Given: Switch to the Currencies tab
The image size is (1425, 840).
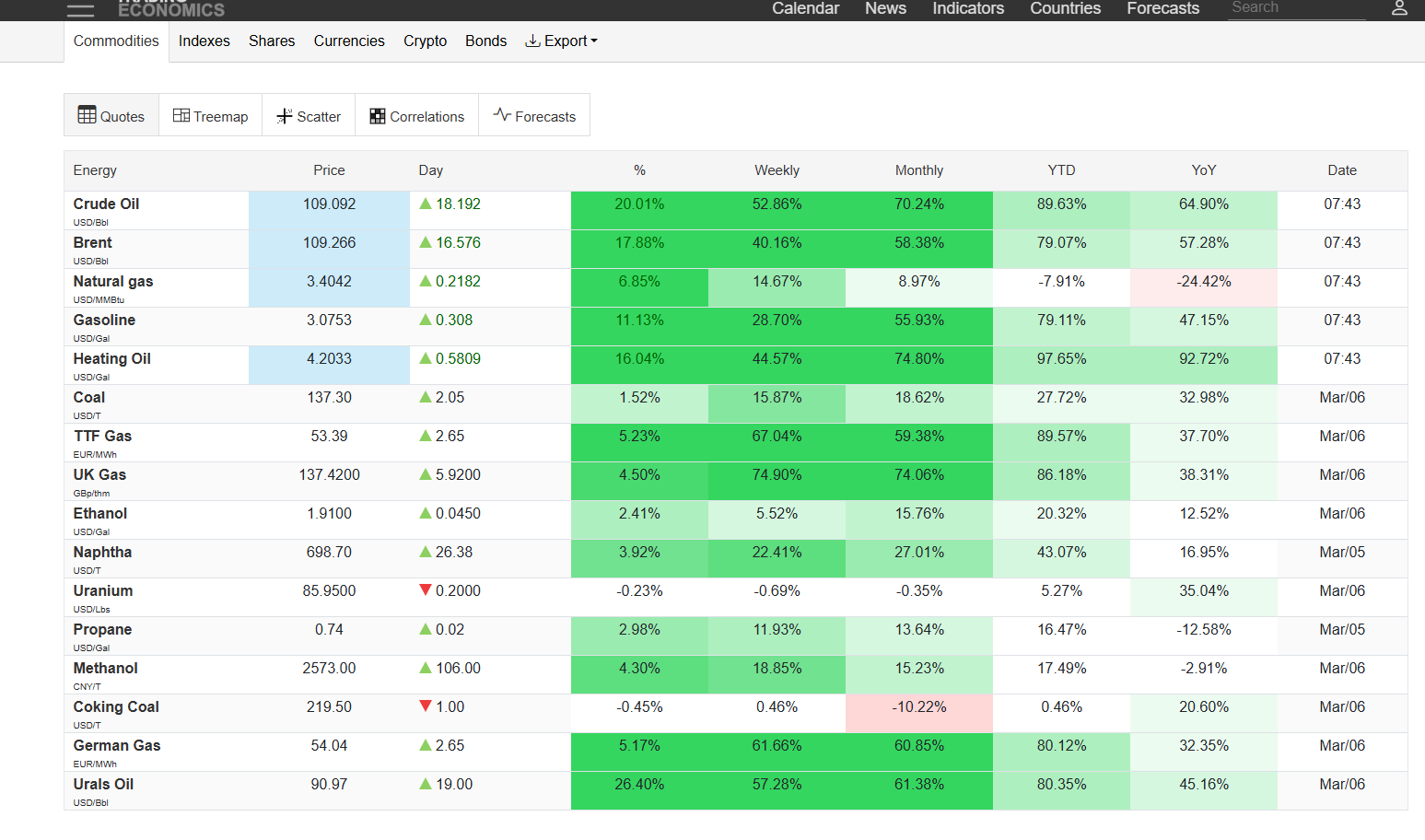Looking at the screenshot, I should click(x=349, y=41).
